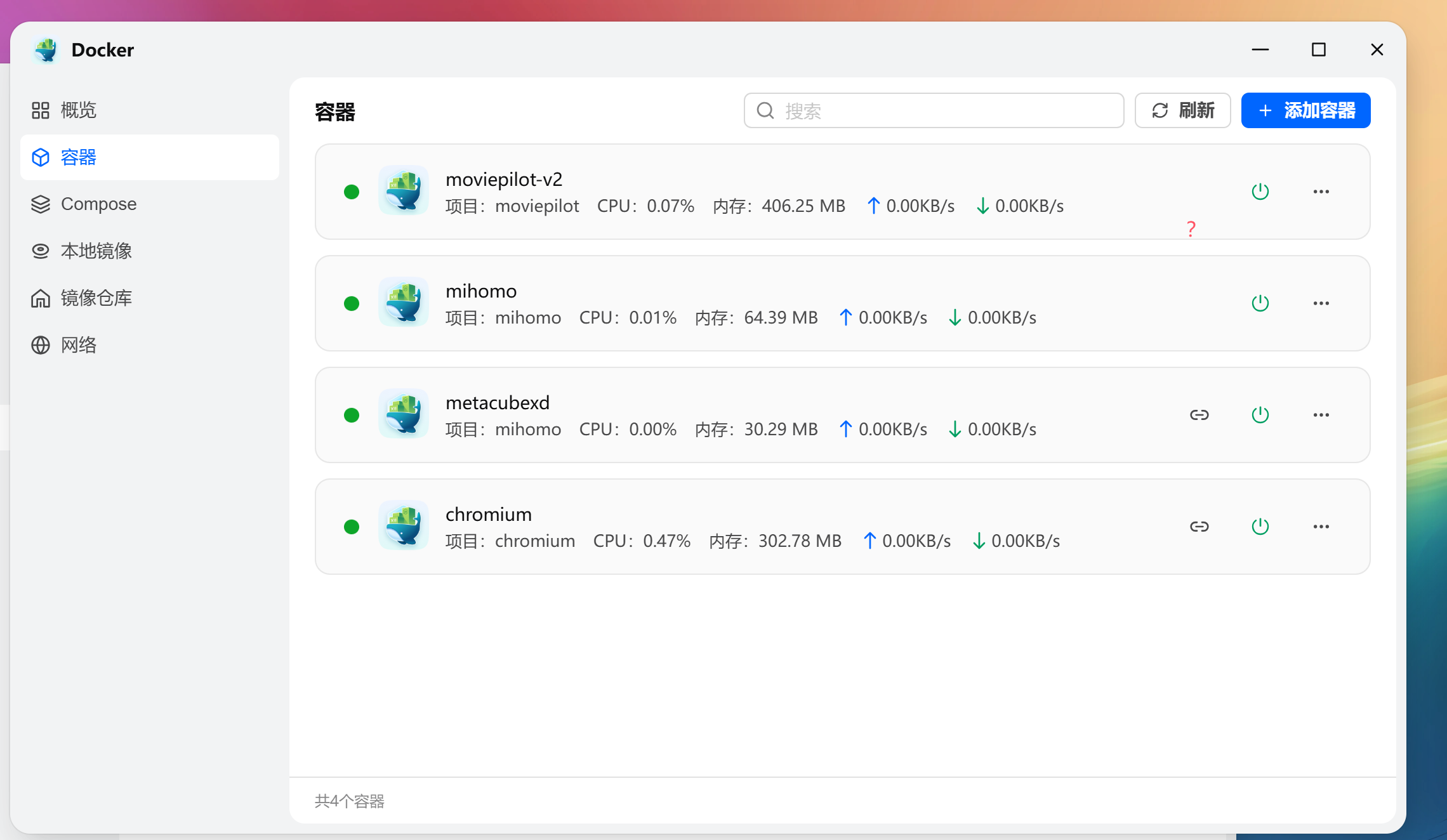
Task: Click the green status dot for mihomo
Action: pyautogui.click(x=352, y=303)
